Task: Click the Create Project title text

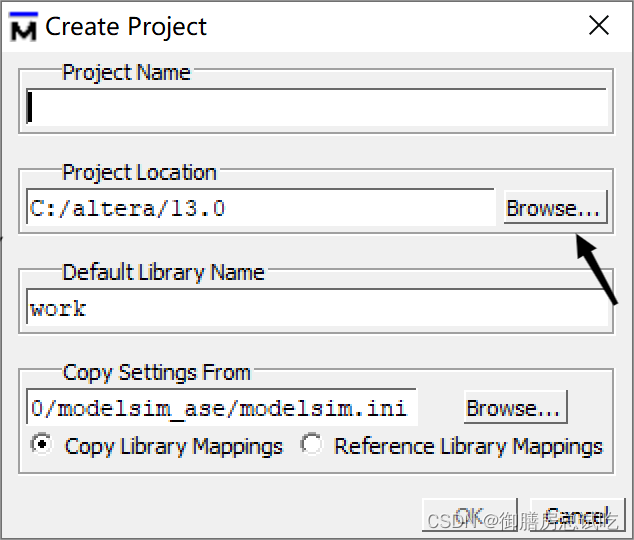Action: pos(126,26)
